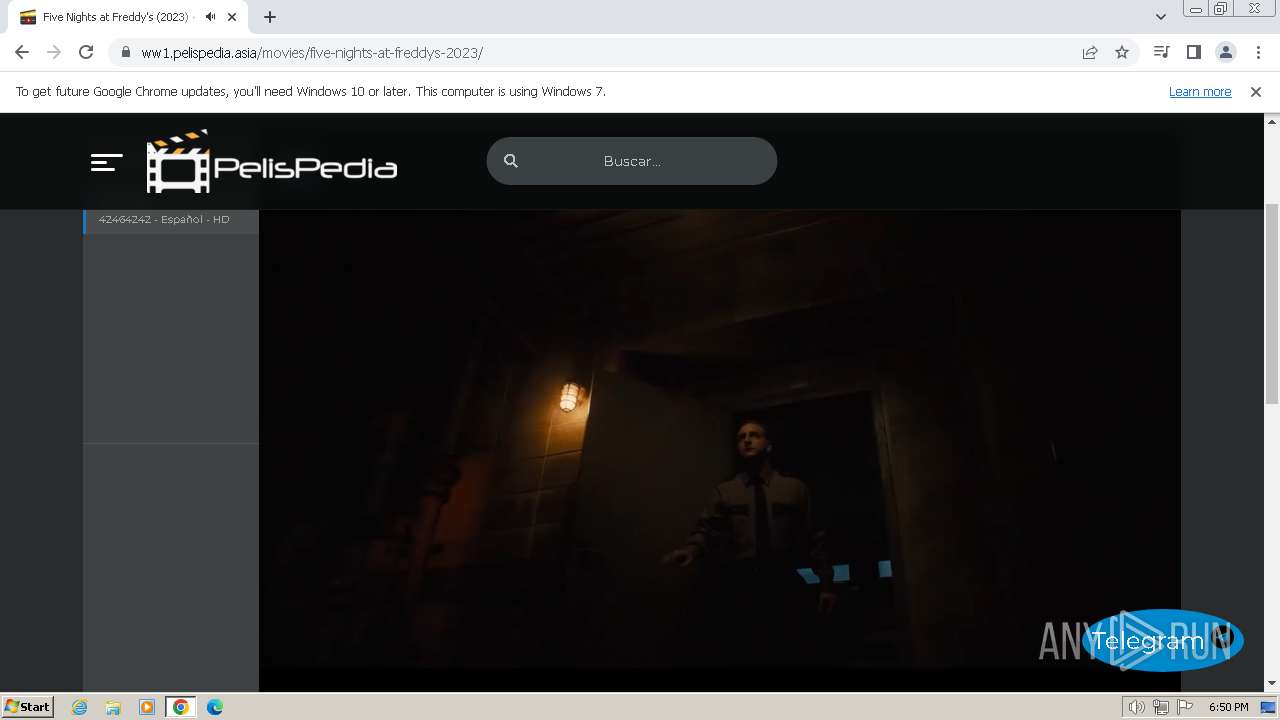View site information lock icon
This screenshot has width=1280, height=720.
125,52
